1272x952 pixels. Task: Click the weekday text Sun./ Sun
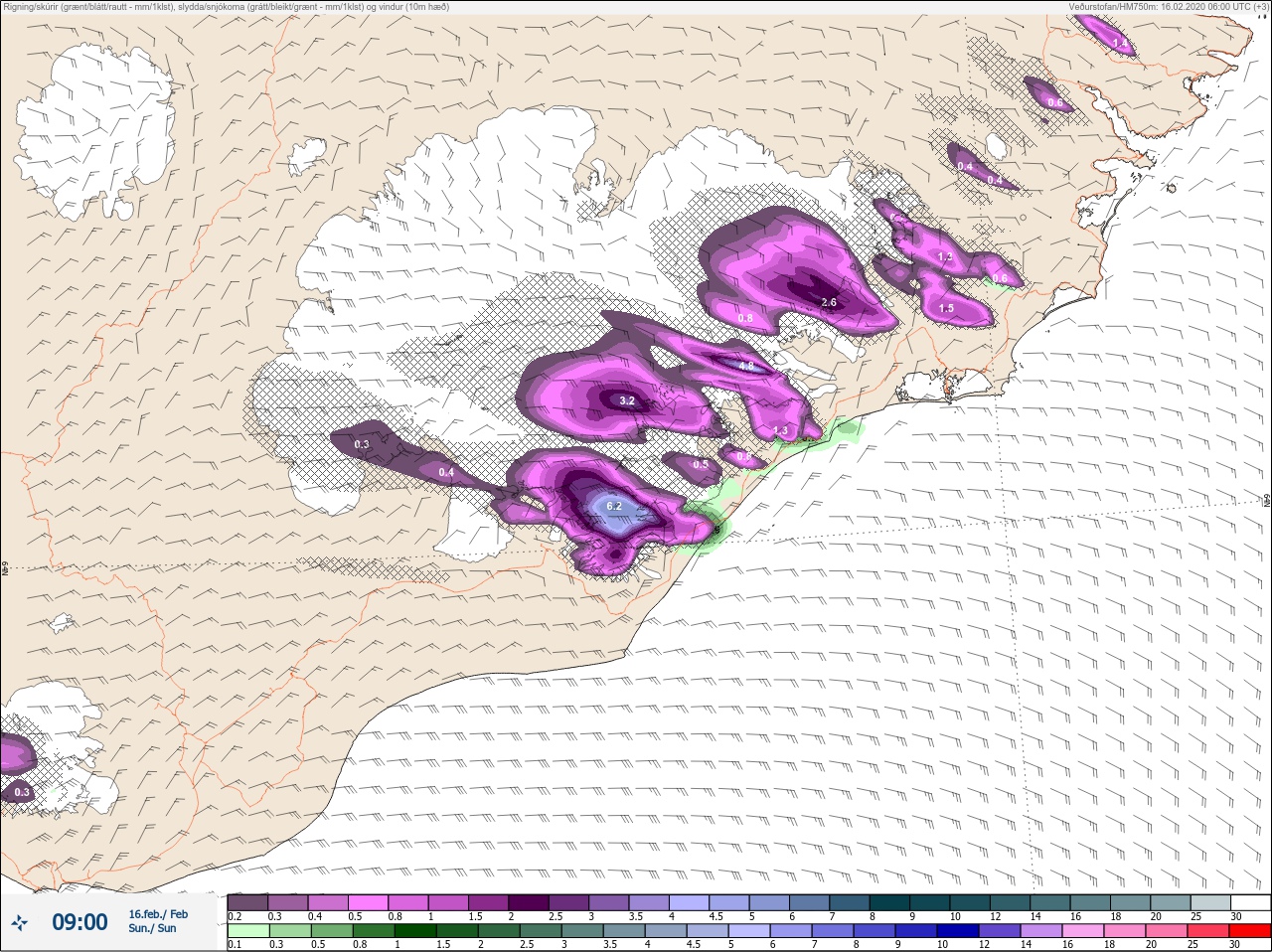click(x=152, y=928)
